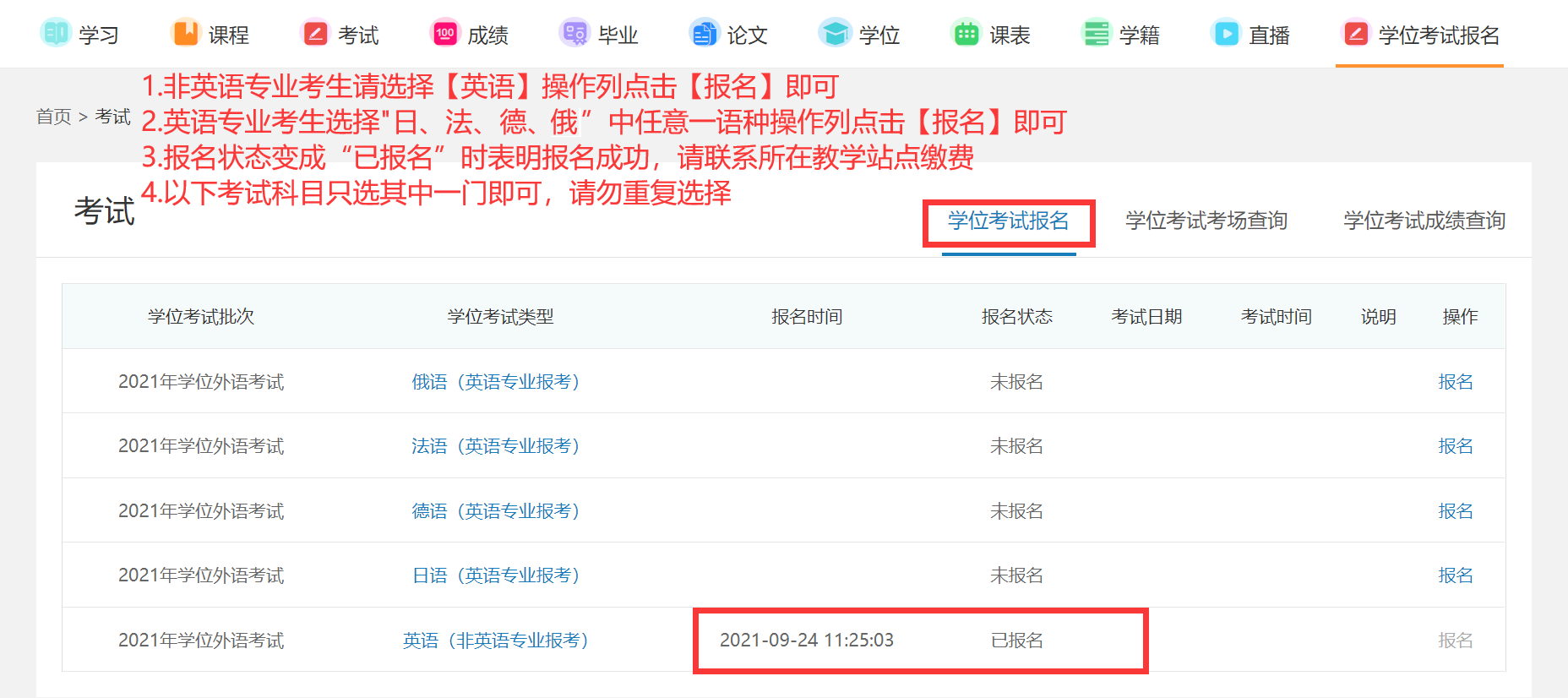Switch to the 学位考试考场查询 tab
The height and width of the screenshot is (698, 1568).
coord(1206,221)
